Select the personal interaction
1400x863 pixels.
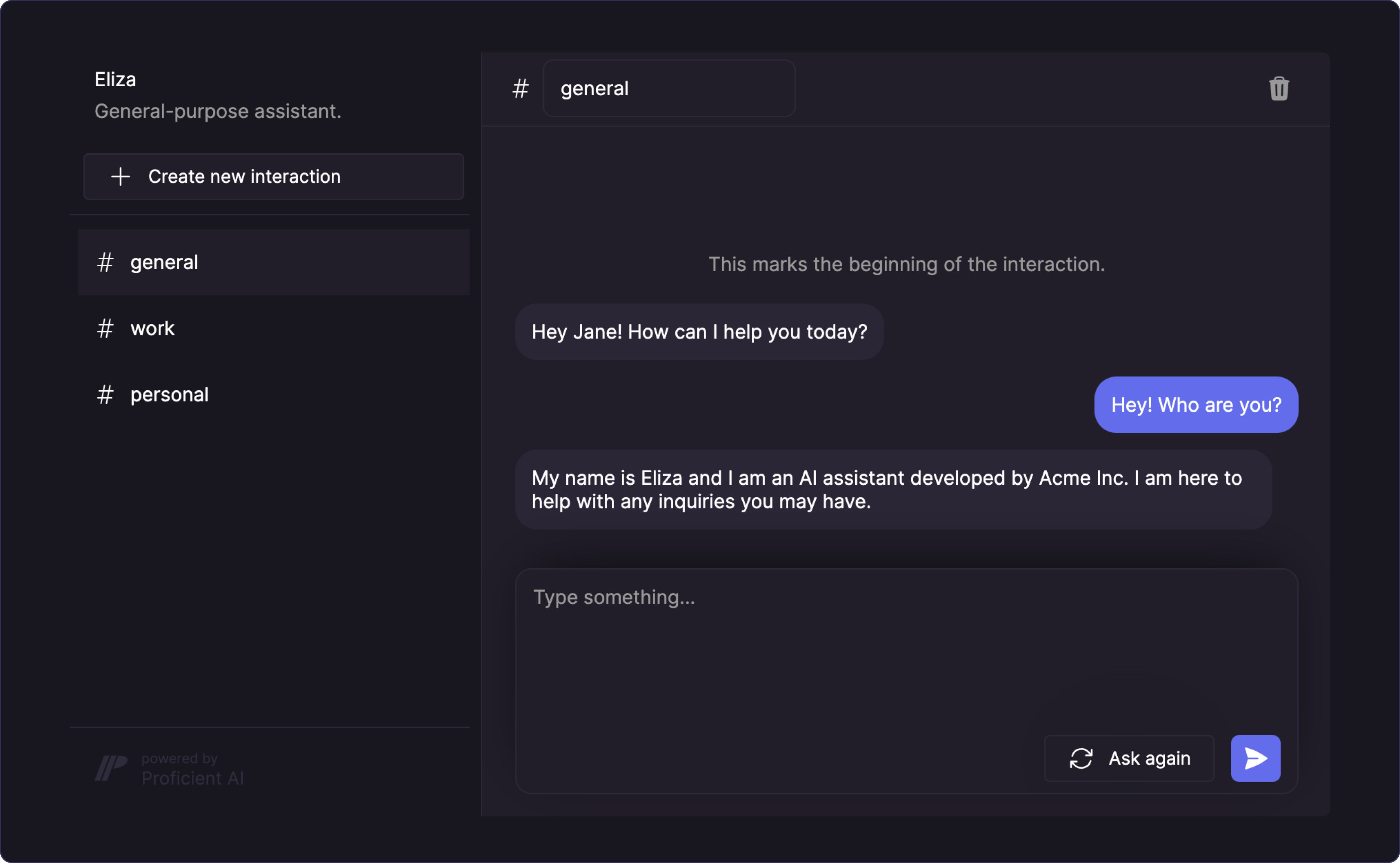click(x=274, y=395)
